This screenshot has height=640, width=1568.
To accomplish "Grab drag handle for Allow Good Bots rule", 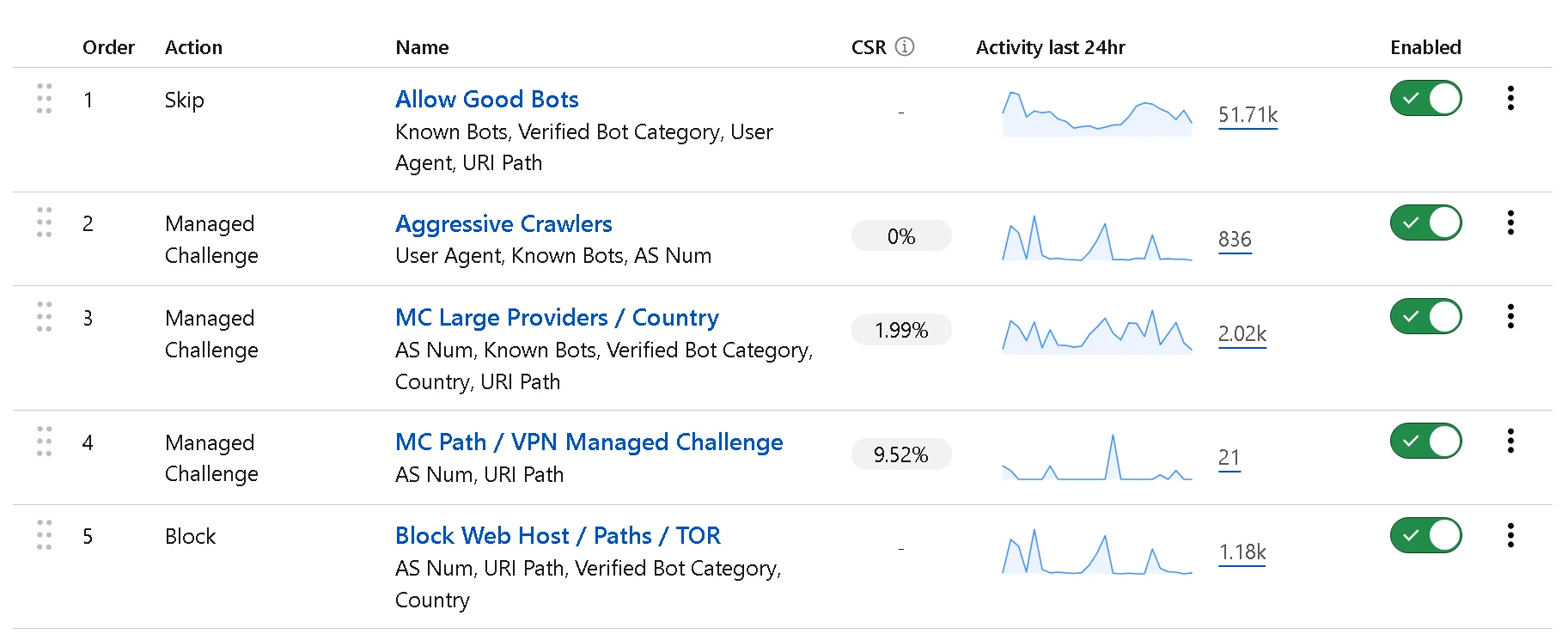I will tap(45, 99).
